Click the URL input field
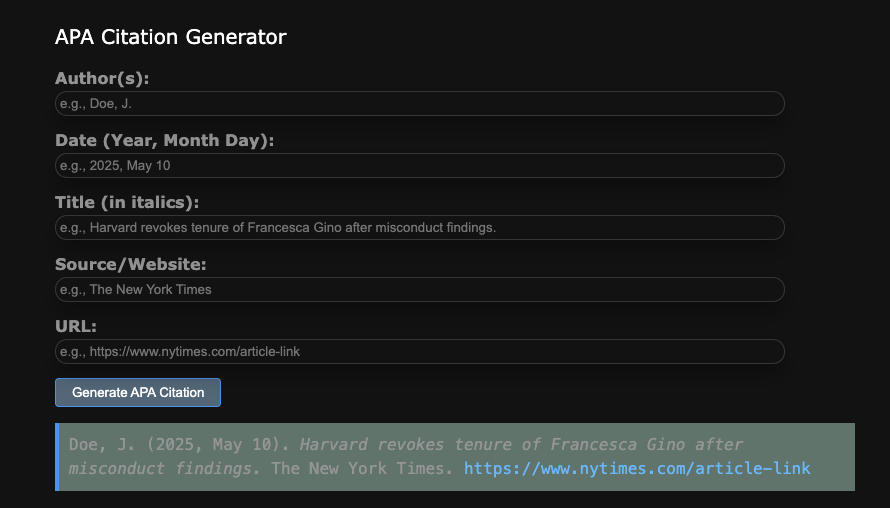 click(419, 352)
